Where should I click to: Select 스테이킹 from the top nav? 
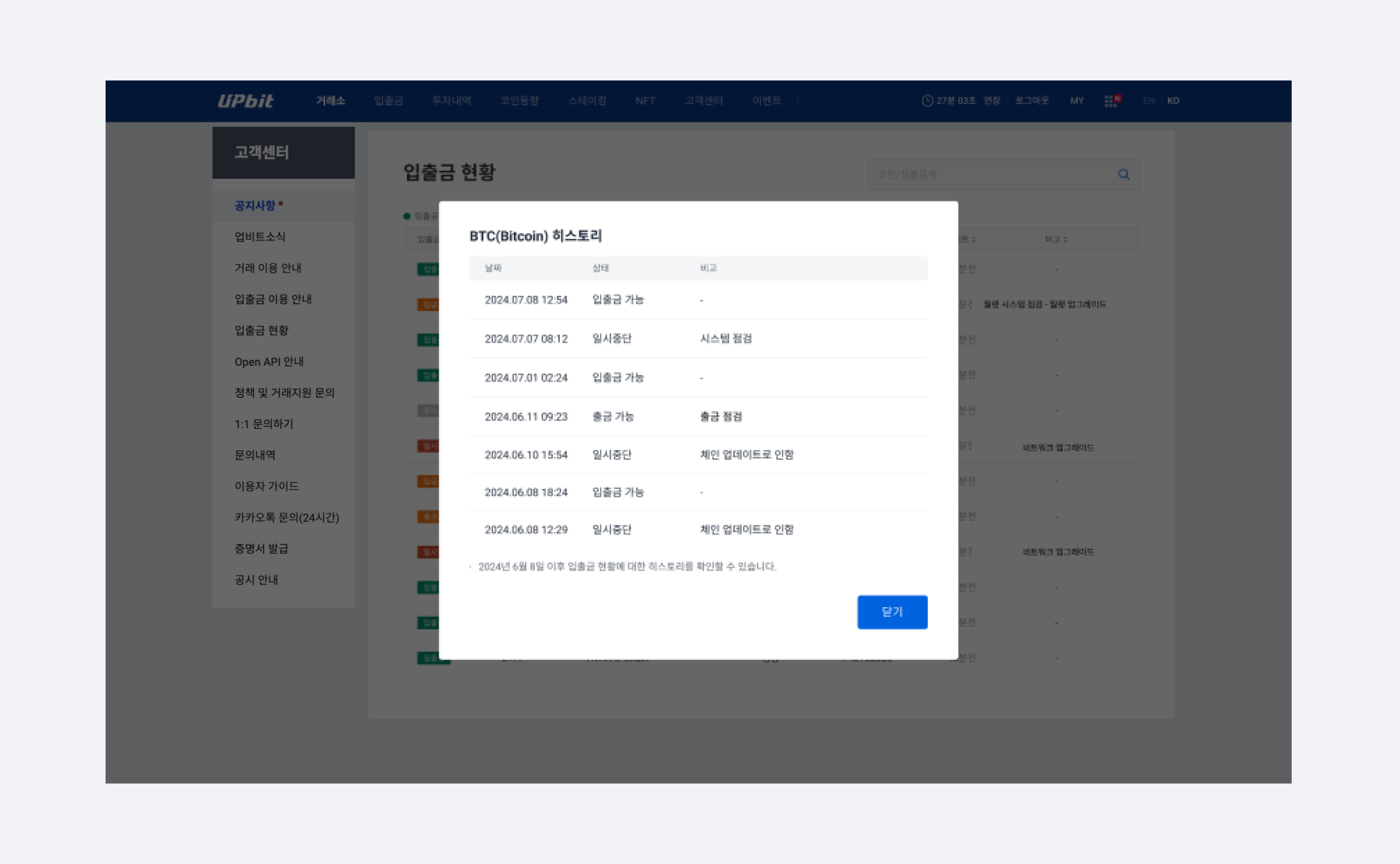(587, 100)
